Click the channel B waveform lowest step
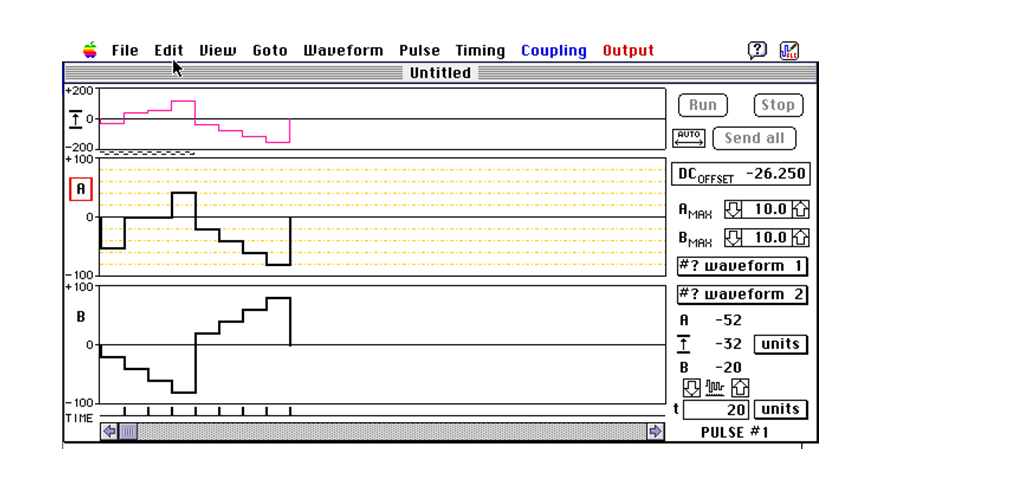This screenshot has height=497, width=1024. 184,393
